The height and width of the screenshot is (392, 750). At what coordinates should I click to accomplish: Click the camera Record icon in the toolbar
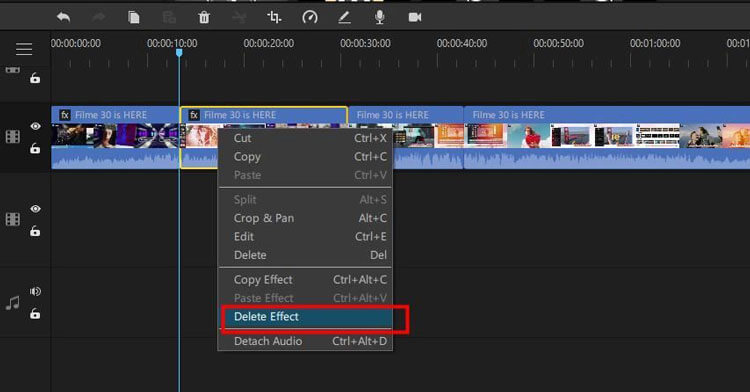point(415,17)
